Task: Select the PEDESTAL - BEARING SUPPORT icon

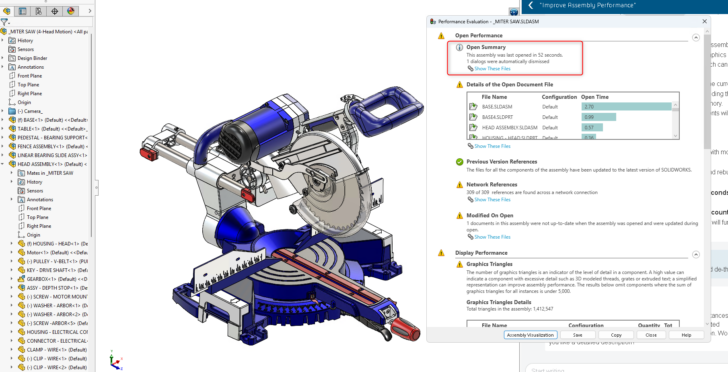Action: (12, 137)
